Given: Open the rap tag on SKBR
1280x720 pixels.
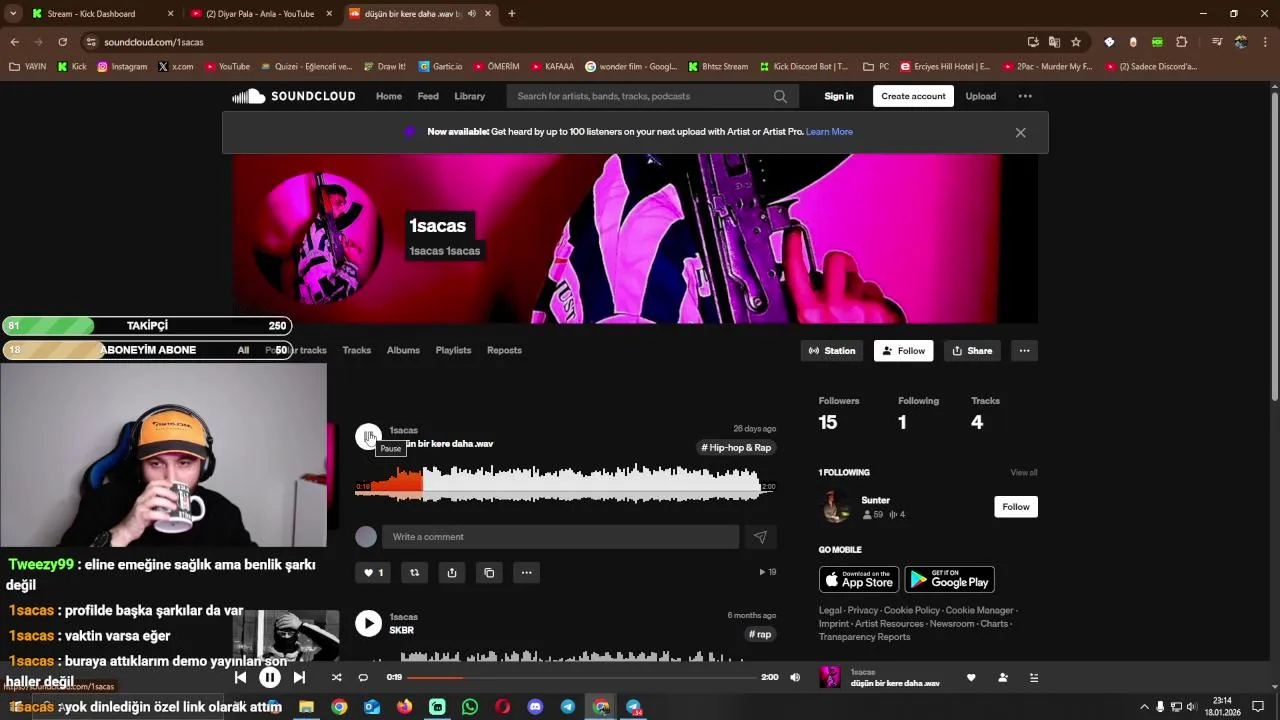Looking at the screenshot, I should coord(760,635).
